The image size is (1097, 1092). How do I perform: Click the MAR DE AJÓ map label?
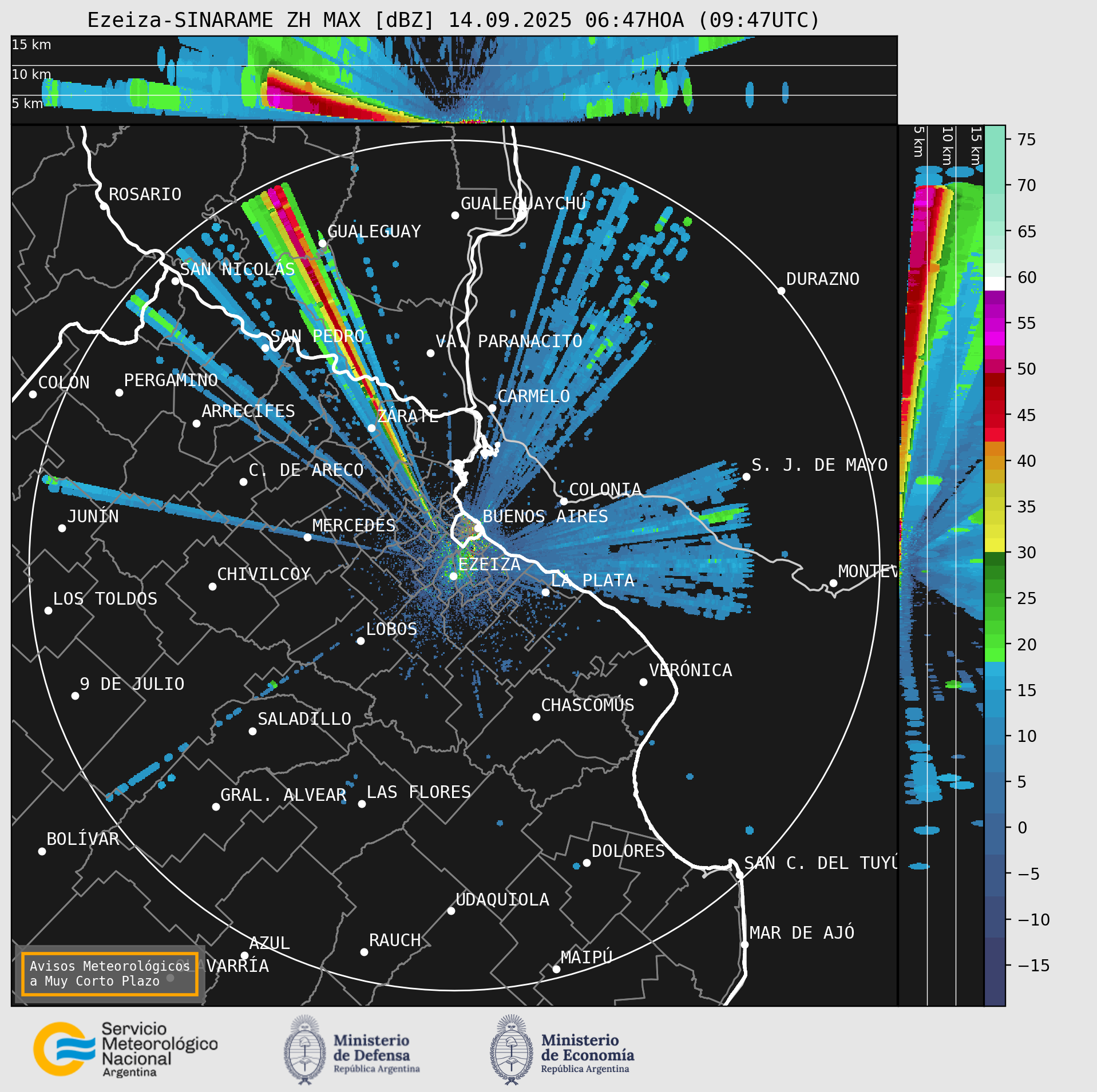click(802, 933)
